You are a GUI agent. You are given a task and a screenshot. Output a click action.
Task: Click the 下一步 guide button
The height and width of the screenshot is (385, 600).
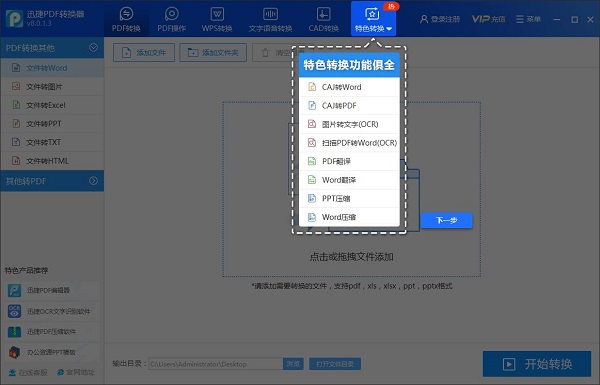446,220
